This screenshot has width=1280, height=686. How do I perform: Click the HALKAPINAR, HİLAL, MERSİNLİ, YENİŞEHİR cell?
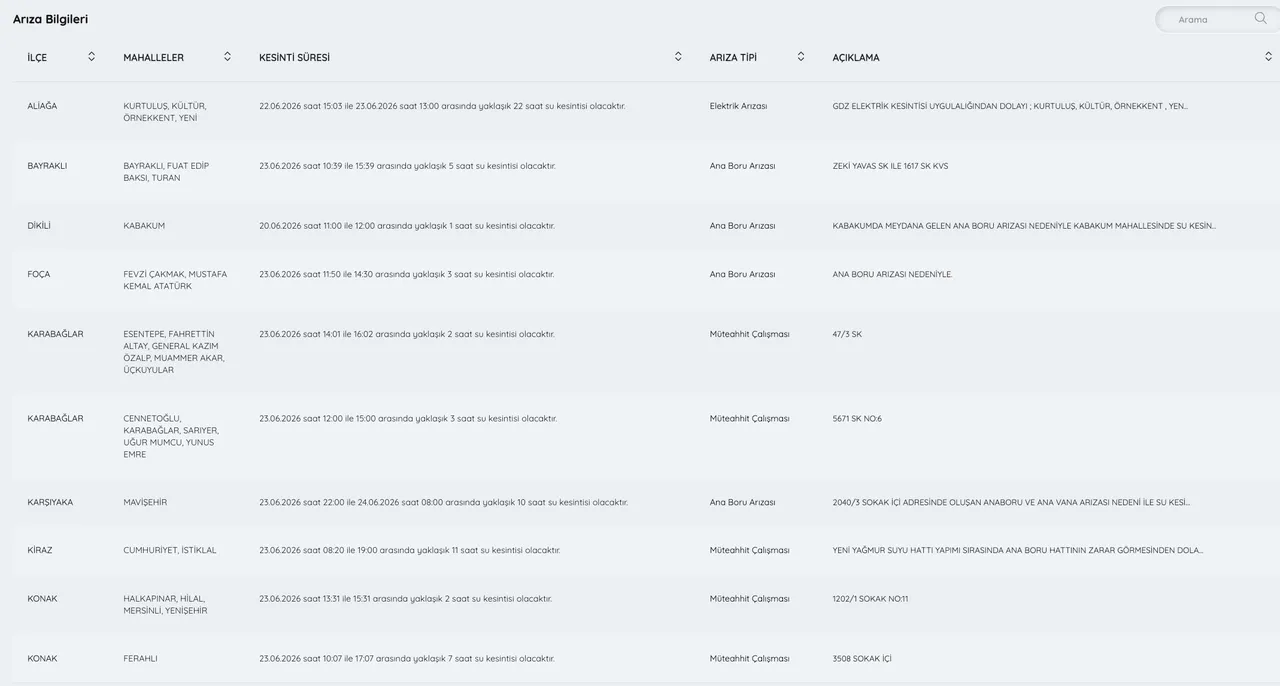[x=165, y=604]
